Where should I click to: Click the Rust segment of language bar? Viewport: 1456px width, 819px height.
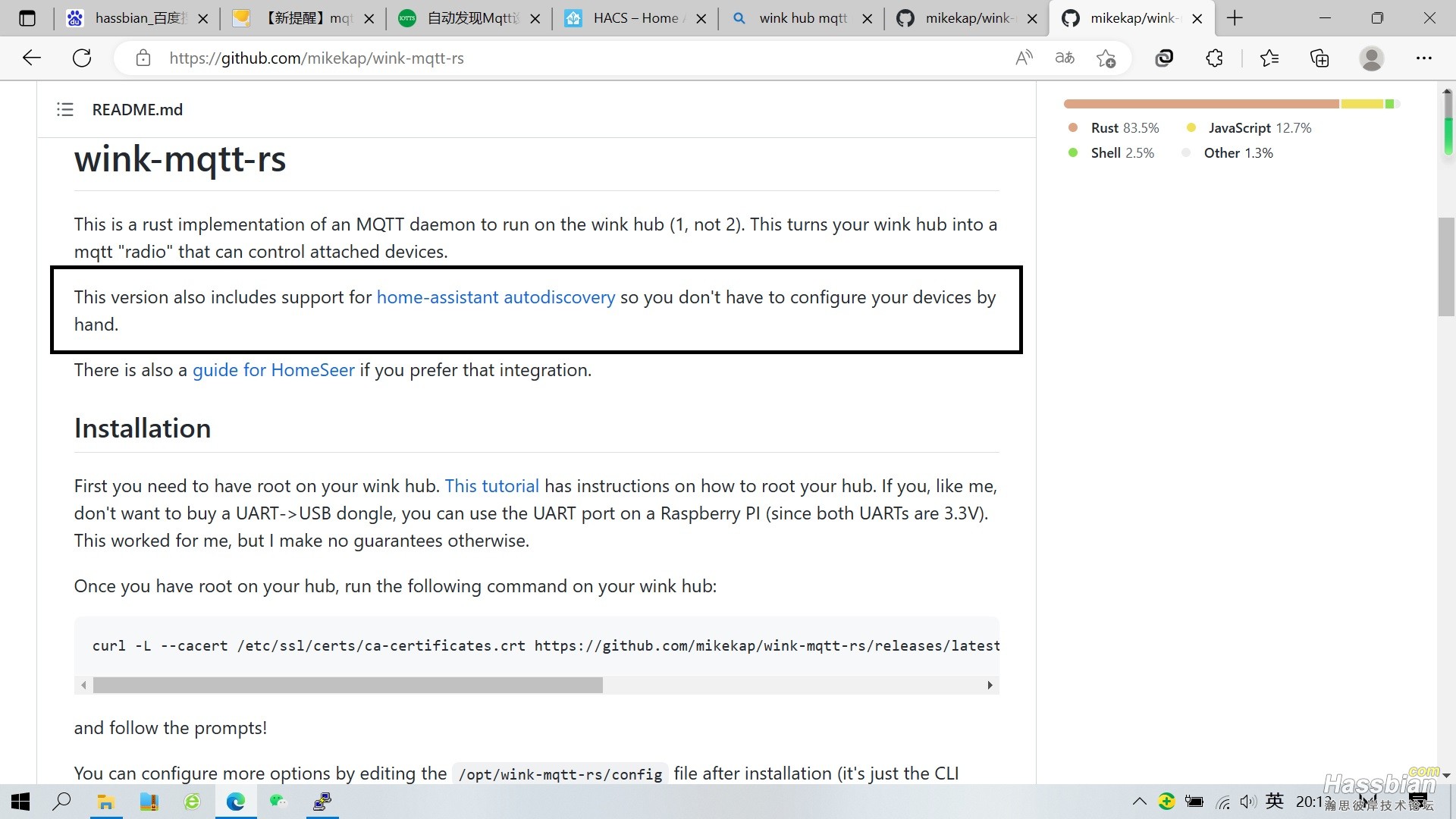tap(1201, 104)
